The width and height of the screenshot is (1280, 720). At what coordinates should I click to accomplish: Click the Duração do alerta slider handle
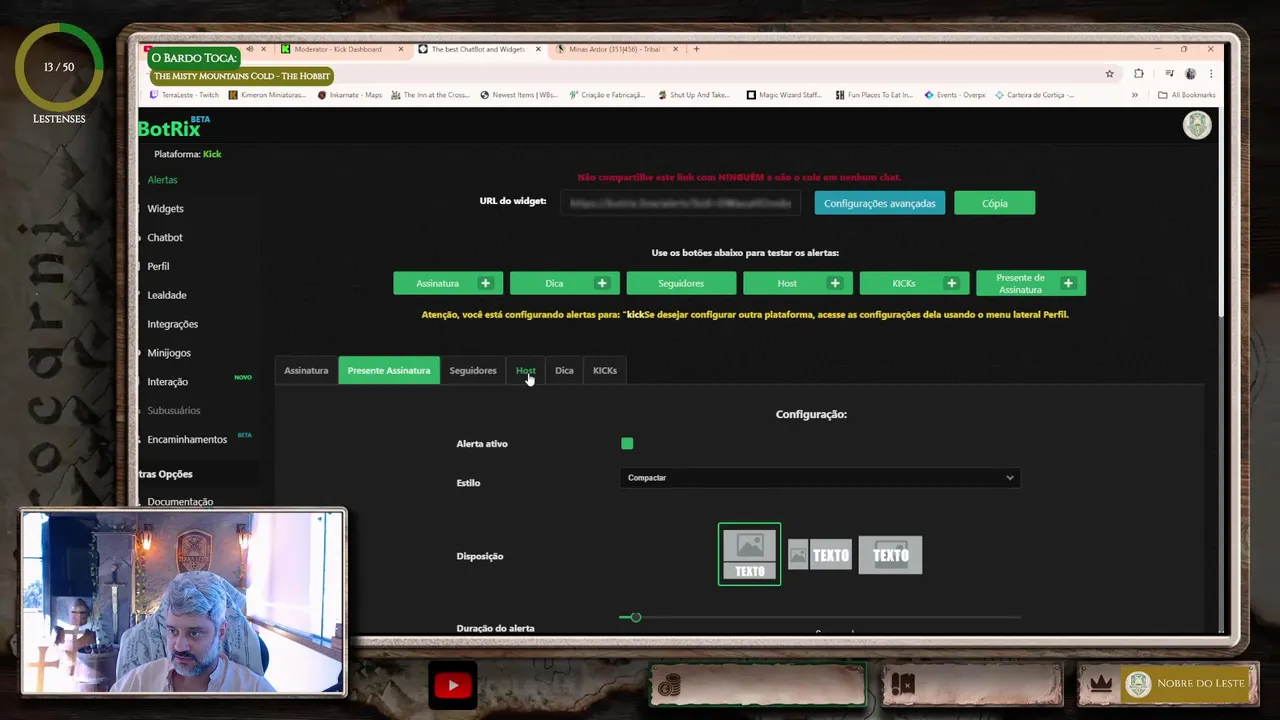(635, 617)
